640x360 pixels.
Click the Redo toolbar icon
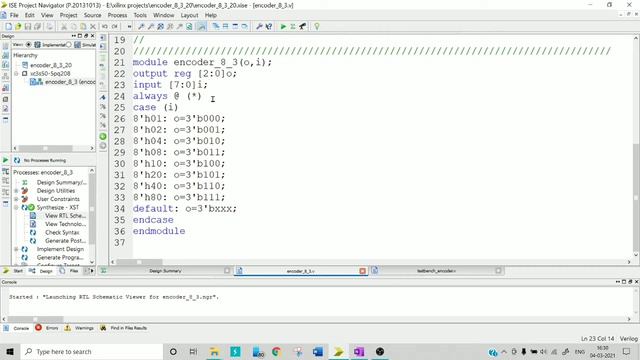(x=115, y=27)
